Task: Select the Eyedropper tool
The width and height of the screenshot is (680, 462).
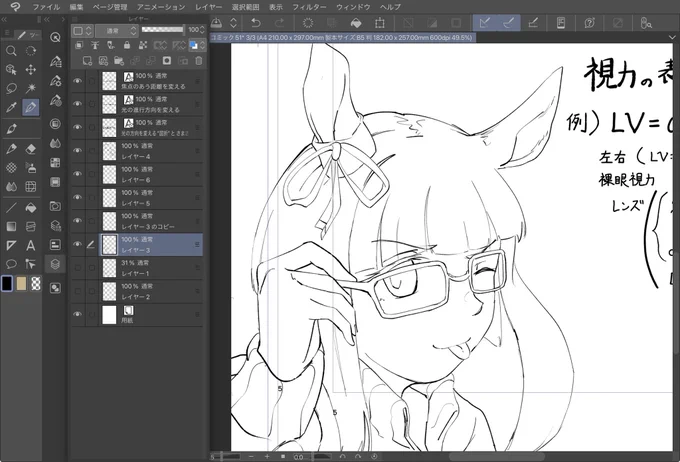Action: coord(11,107)
